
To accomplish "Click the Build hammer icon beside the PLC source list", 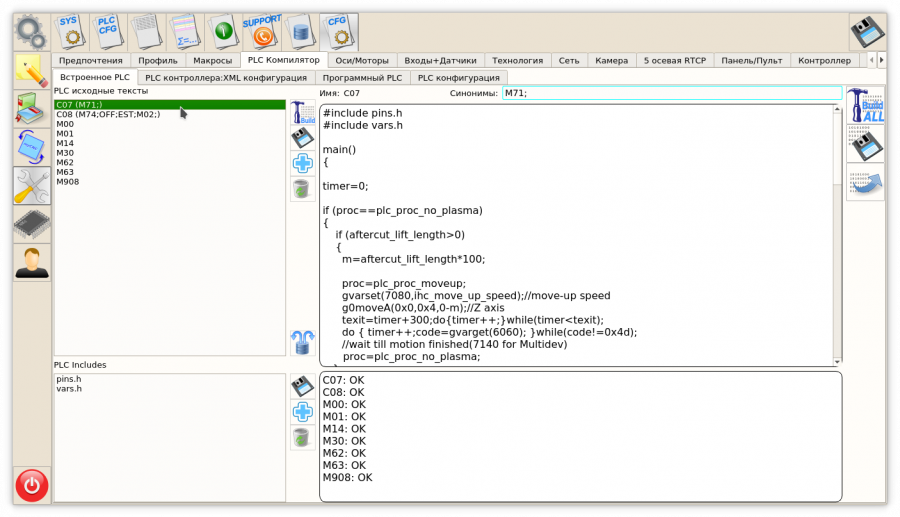I will pos(302,112).
